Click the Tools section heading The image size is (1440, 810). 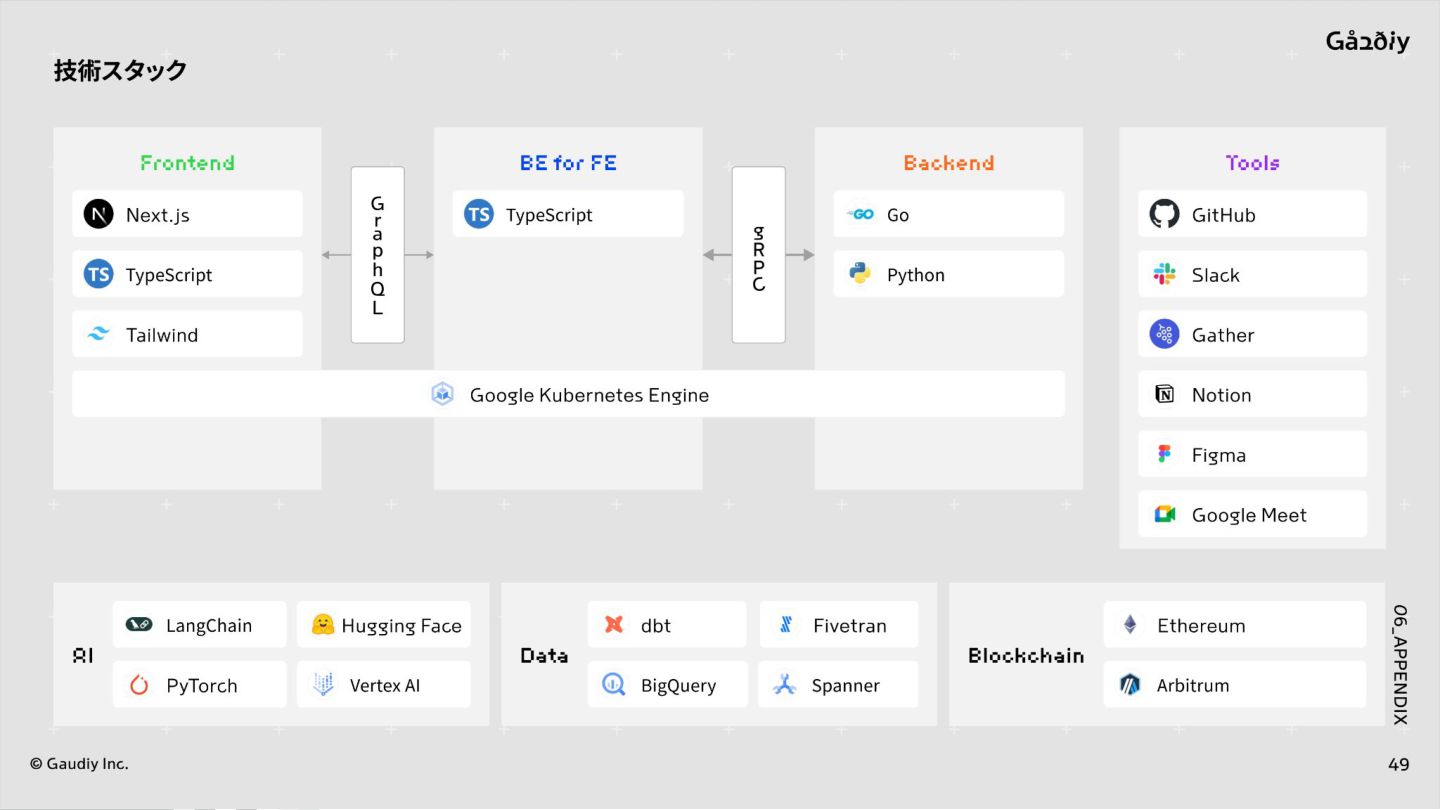[1252, 163]
